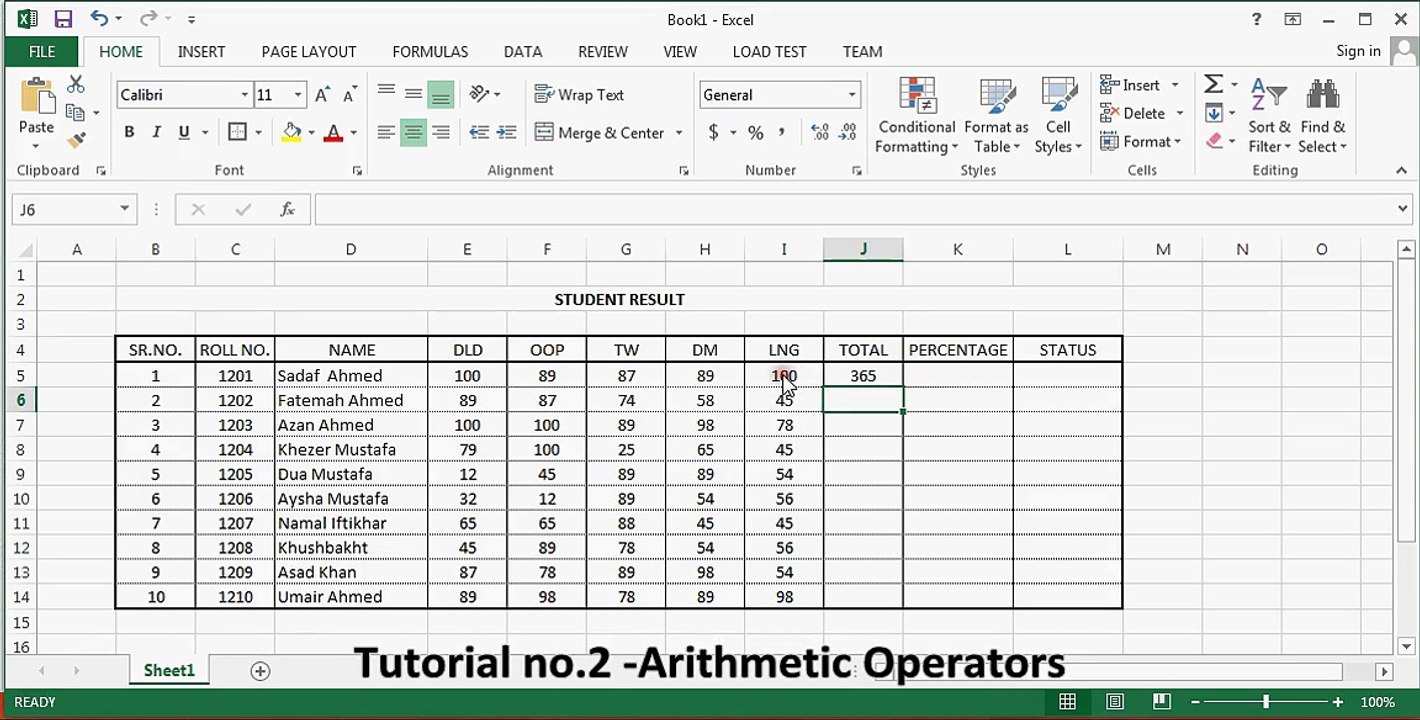This screenshot has width=1420, height=720.
Task: Switch to the REVIEW tab
Action: click(603, 52)
